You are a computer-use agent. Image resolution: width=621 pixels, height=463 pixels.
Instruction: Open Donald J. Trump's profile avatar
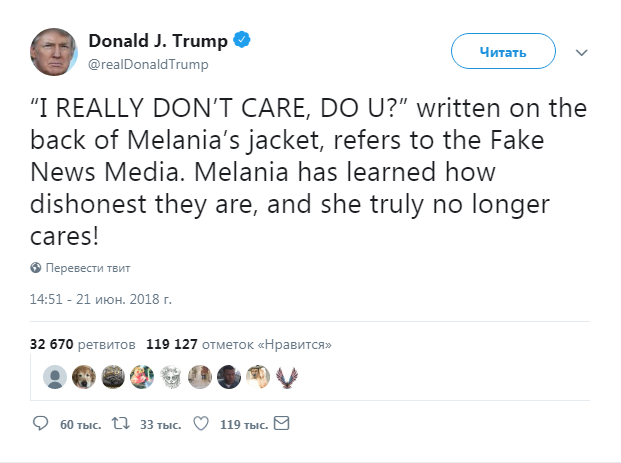pos(55,52)
